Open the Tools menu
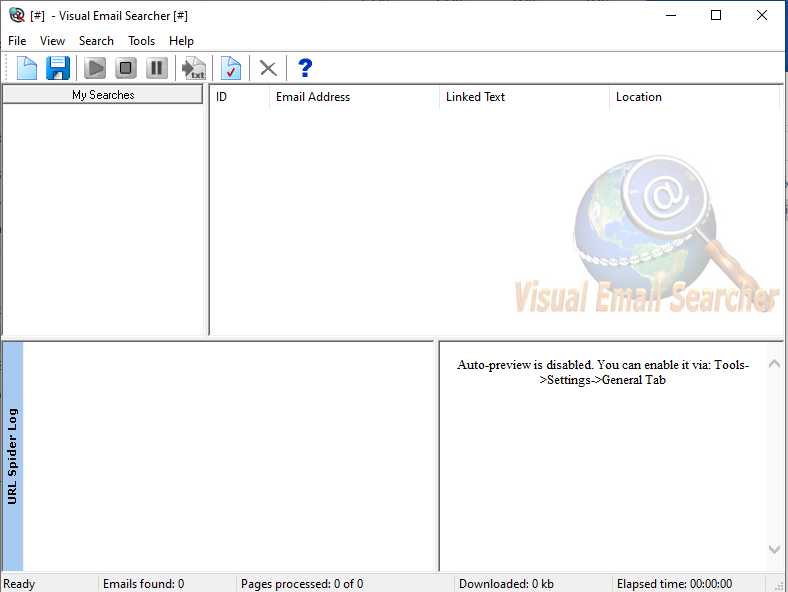The width and height of the screenshot is (788, 592). tap(141, 41)
